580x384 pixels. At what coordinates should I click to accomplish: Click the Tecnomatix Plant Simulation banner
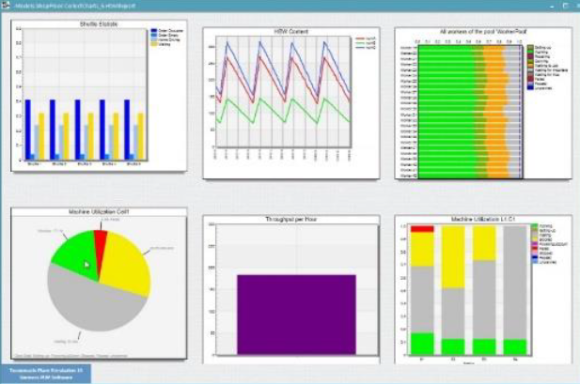tap(45, 374)
